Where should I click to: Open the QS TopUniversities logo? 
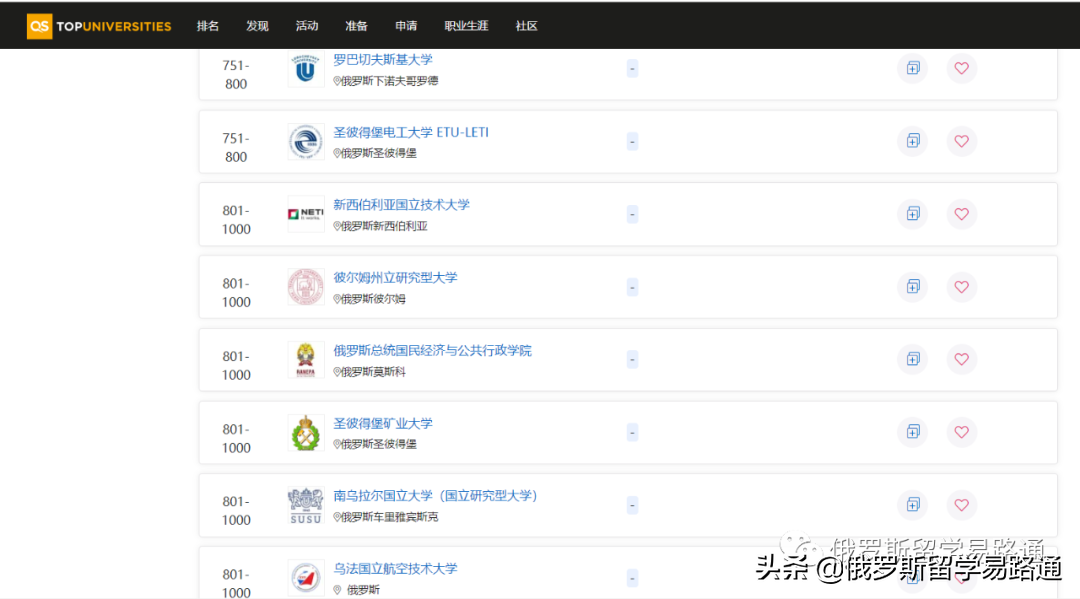pyautogui.click(x=98, y=26)
